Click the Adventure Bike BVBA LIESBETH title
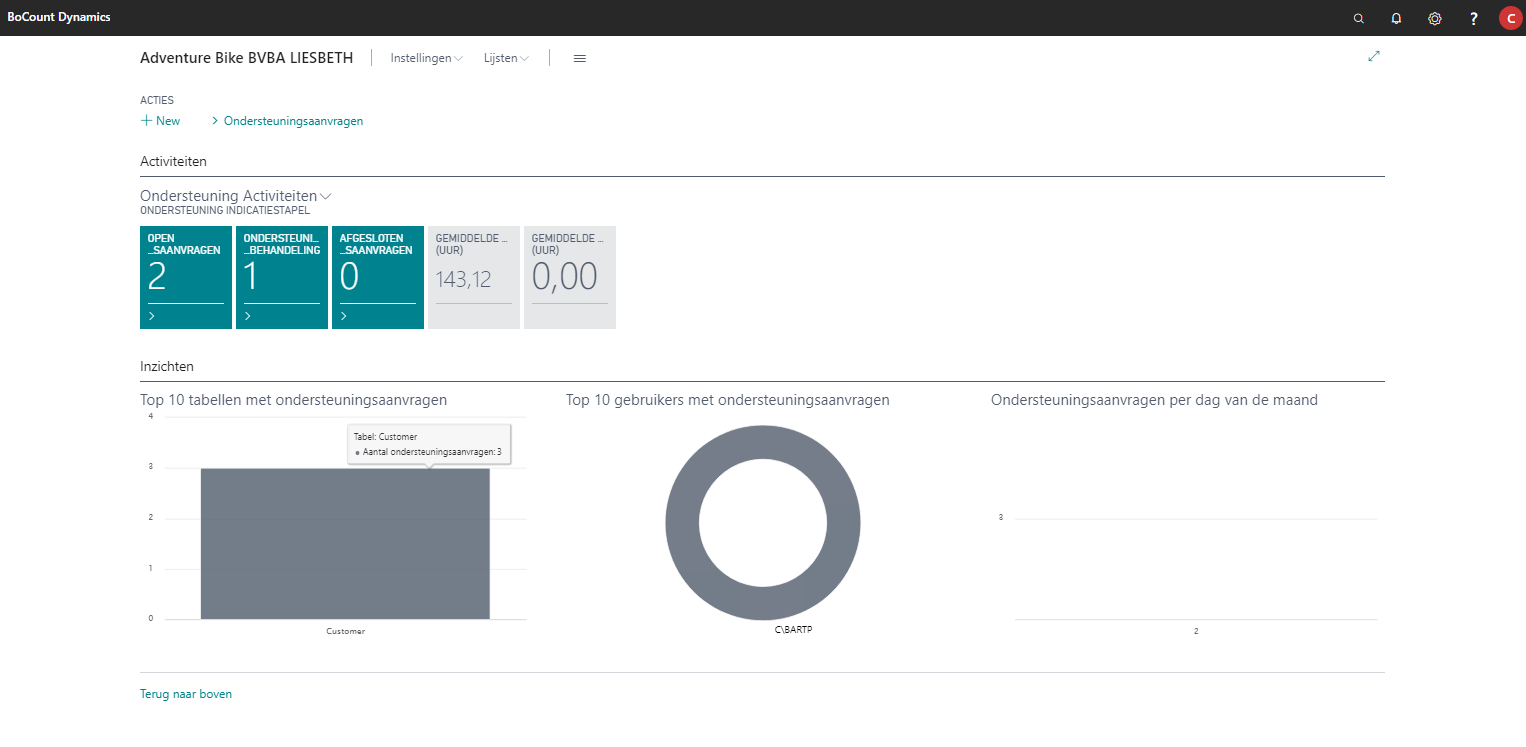 pos(246,58)
